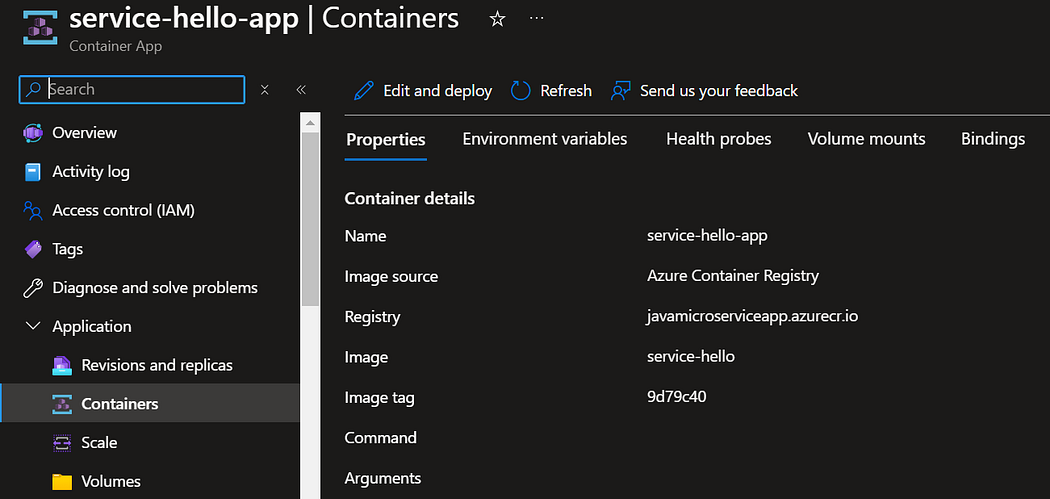Open the Environment variables tab
Image resolution: width=1050 pixels, height=499 pixels.
pos(544,139)
